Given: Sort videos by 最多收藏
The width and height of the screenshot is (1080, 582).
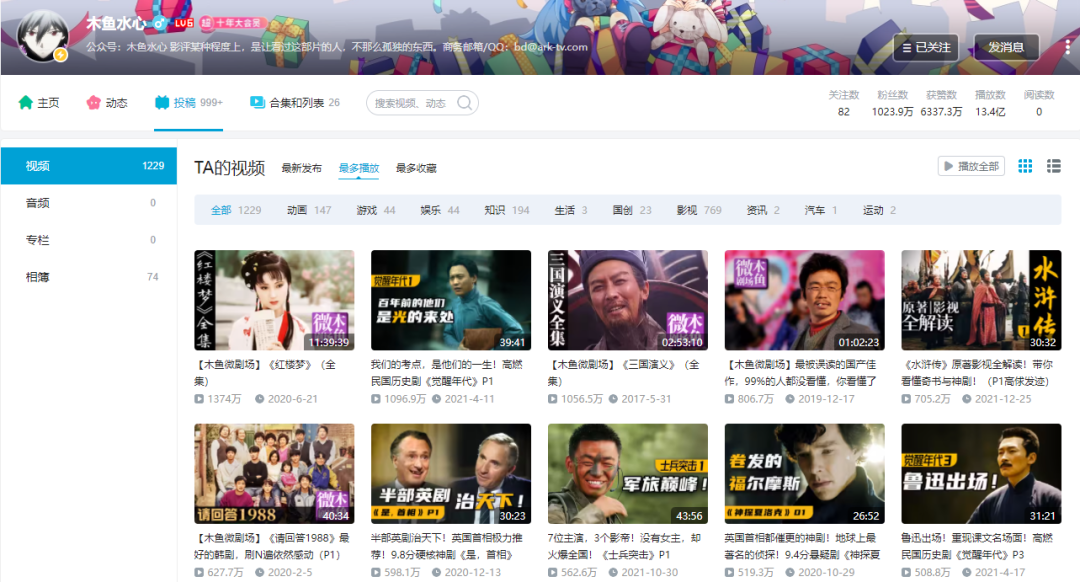Looking at the screenshot, I should tap(416, 168).
